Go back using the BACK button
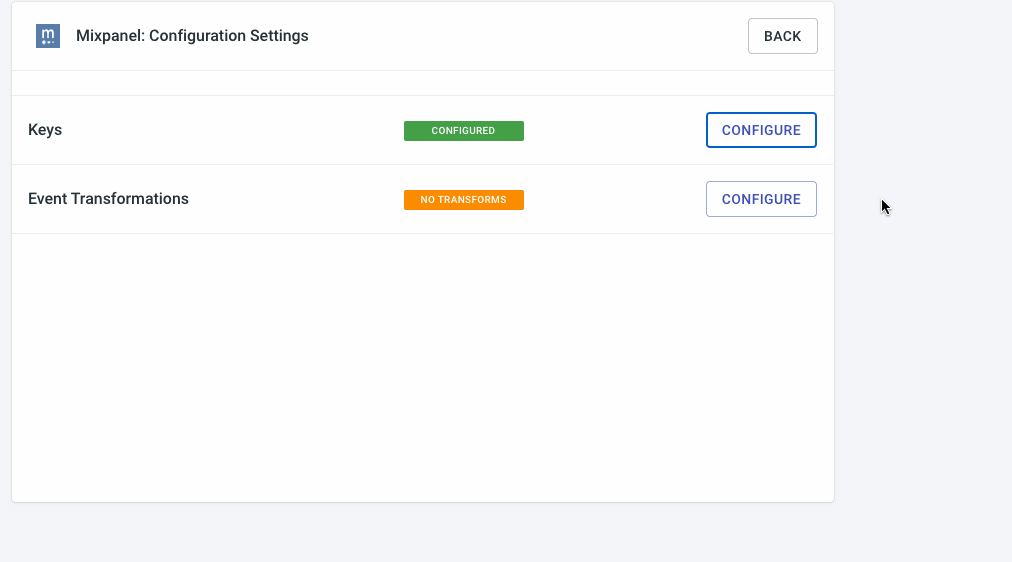1012x562 pixels. pos(782,36)
